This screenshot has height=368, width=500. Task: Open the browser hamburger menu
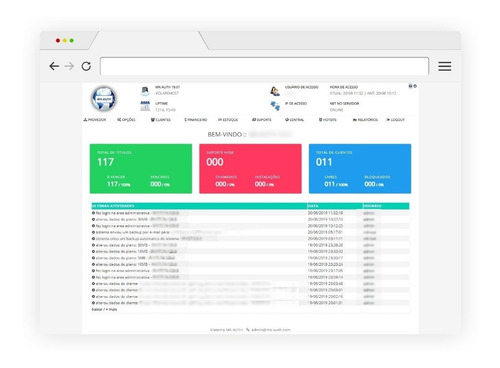coord(445,66)
